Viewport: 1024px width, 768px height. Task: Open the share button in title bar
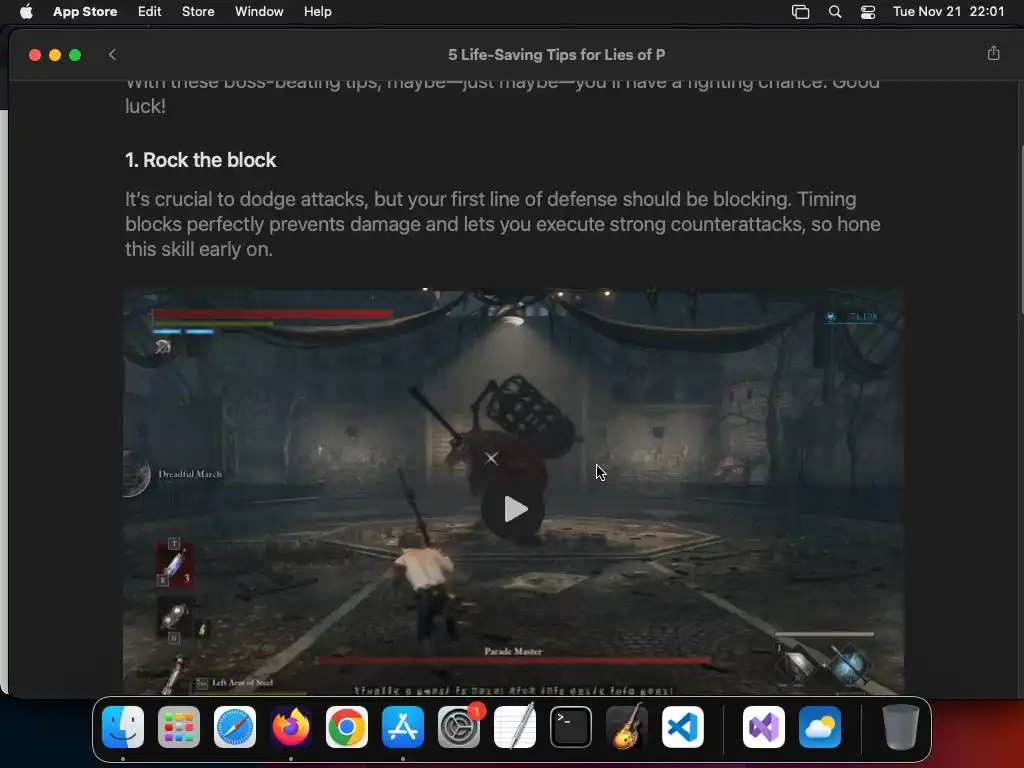[993, 54]
